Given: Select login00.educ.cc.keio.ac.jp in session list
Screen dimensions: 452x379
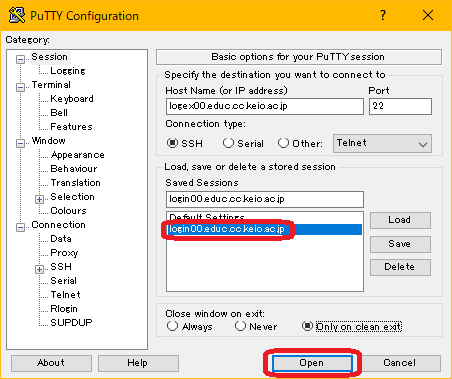Looking at the screenshot, I should (x=265, y=229).
